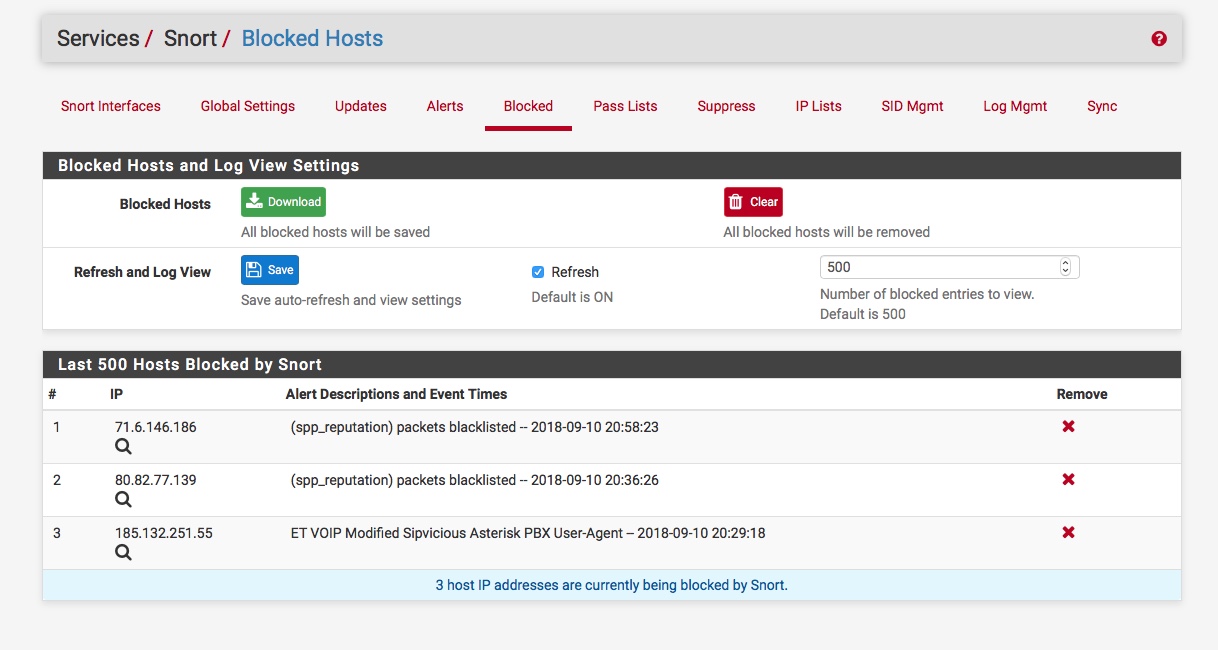Viewport: 1218px width, 650px height.
Task: Click the Remove column header
Action: pos(1082,394)
